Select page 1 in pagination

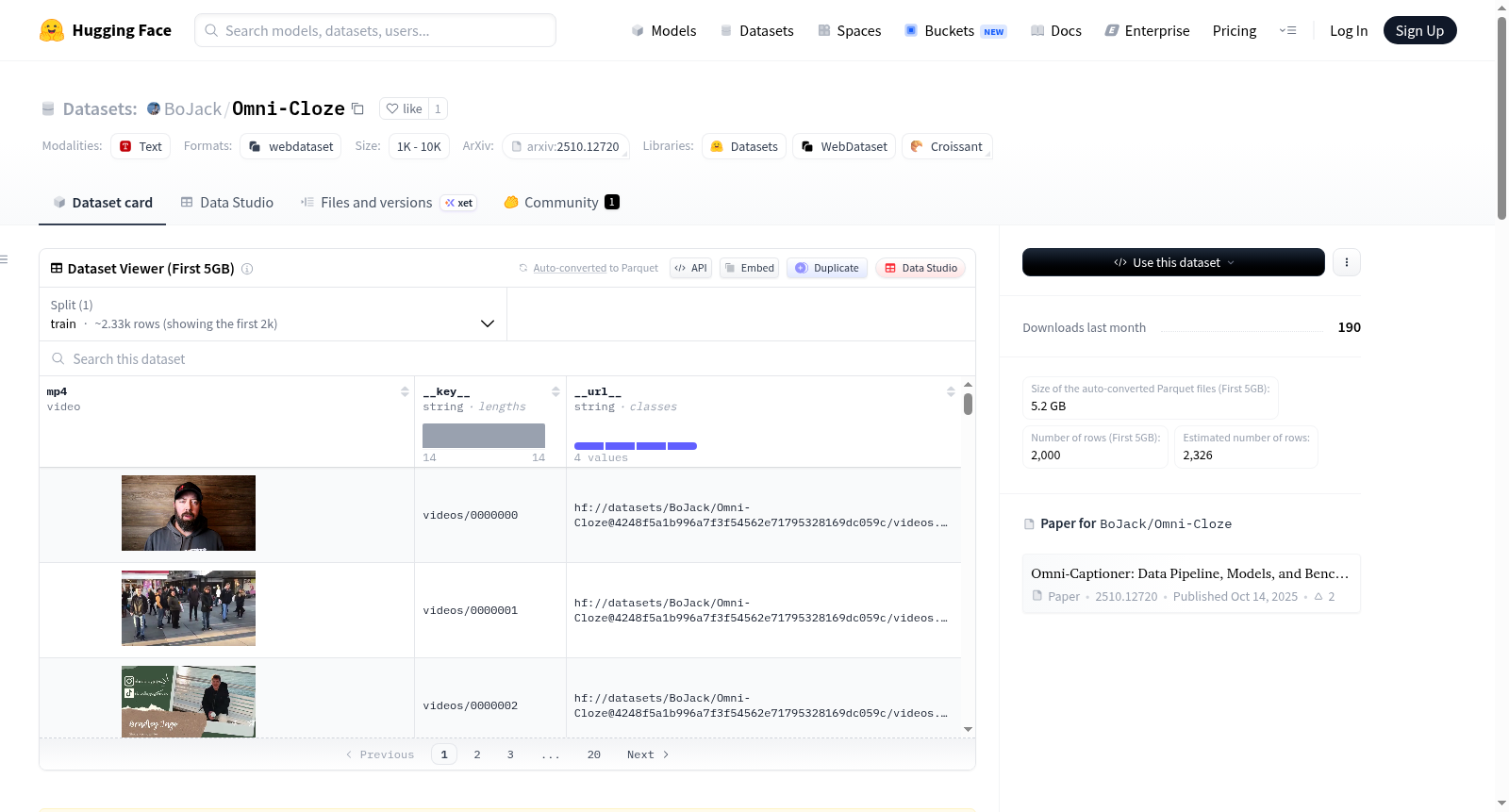click(x=444, y=754)
